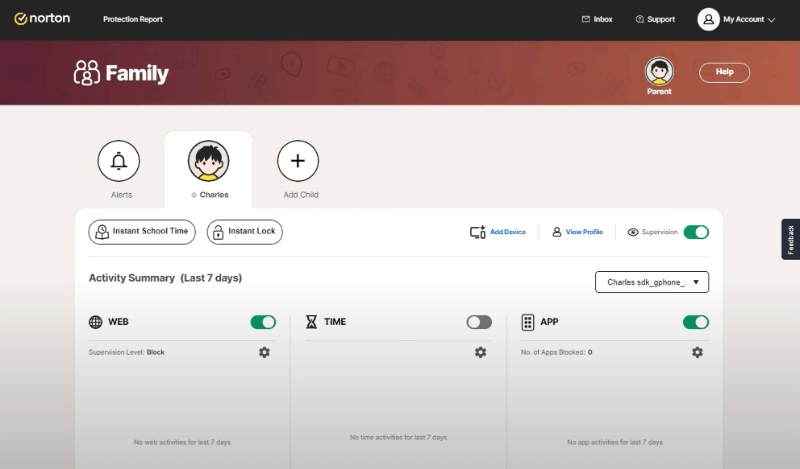Image resolution: width=800 pixels, height=469 pixels.
Task: Click the Support question mark icon
Action: (639, 19)
